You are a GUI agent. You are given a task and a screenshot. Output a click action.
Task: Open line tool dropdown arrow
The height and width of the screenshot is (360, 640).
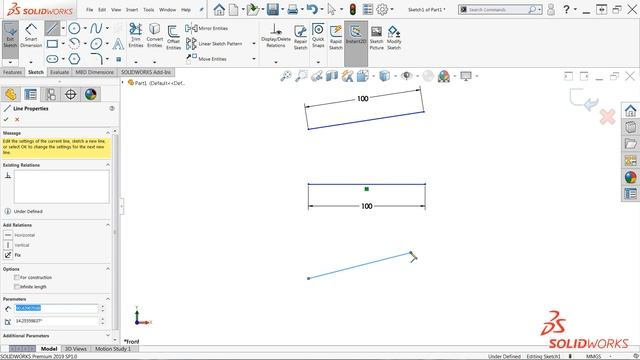[63, 29]
